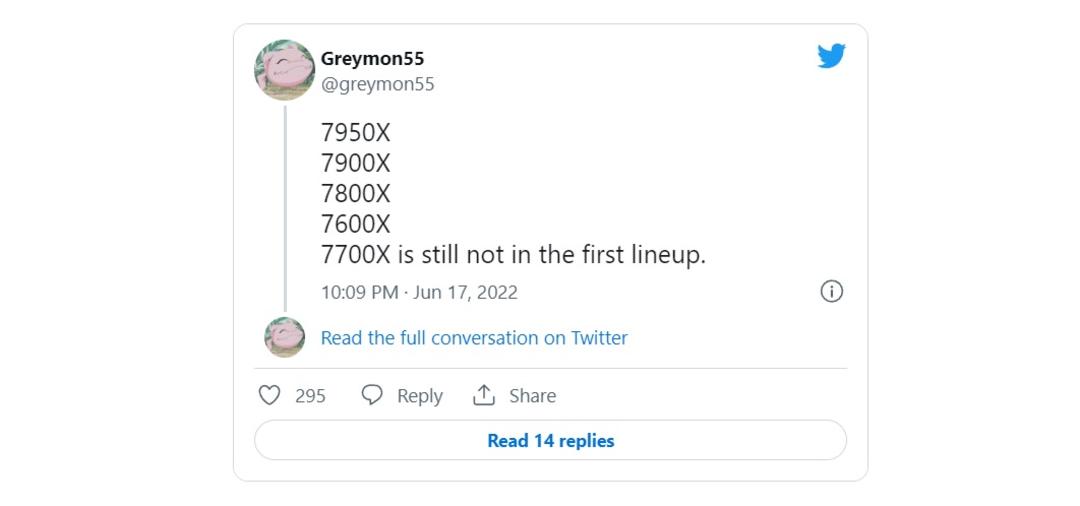Screen dimensions: 1080x506
Task: Click the 7900X line in the tweet
Action: 355,163
